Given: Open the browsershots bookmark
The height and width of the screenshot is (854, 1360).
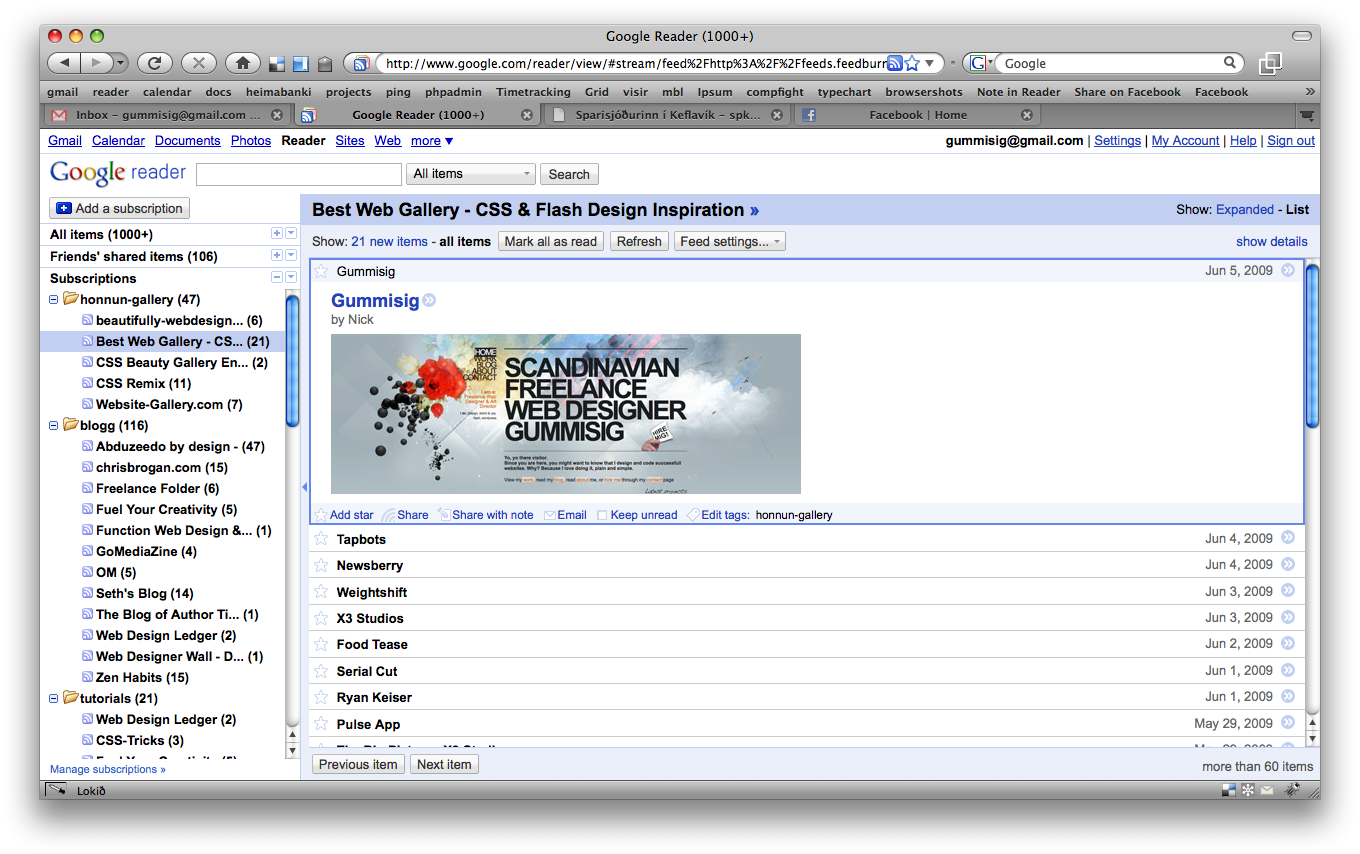Looking at the screenshot, I should [x=924, y=92].
